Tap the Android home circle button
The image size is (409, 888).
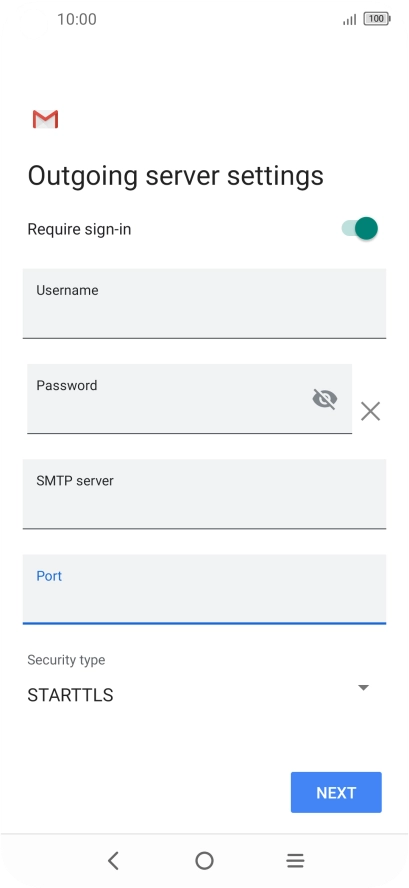204,861
